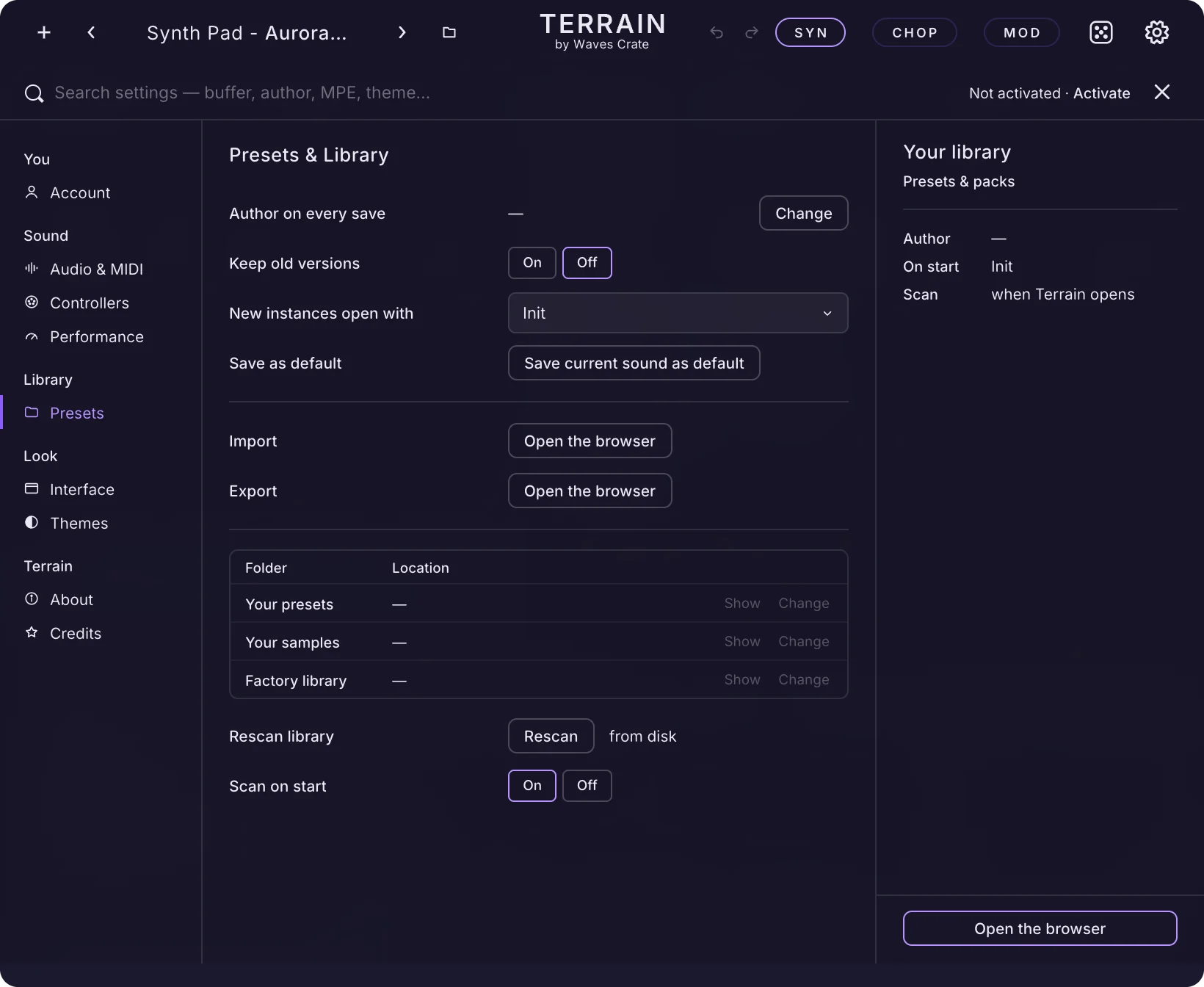
Task: Click Rescan library button
Action: [551, 736]
